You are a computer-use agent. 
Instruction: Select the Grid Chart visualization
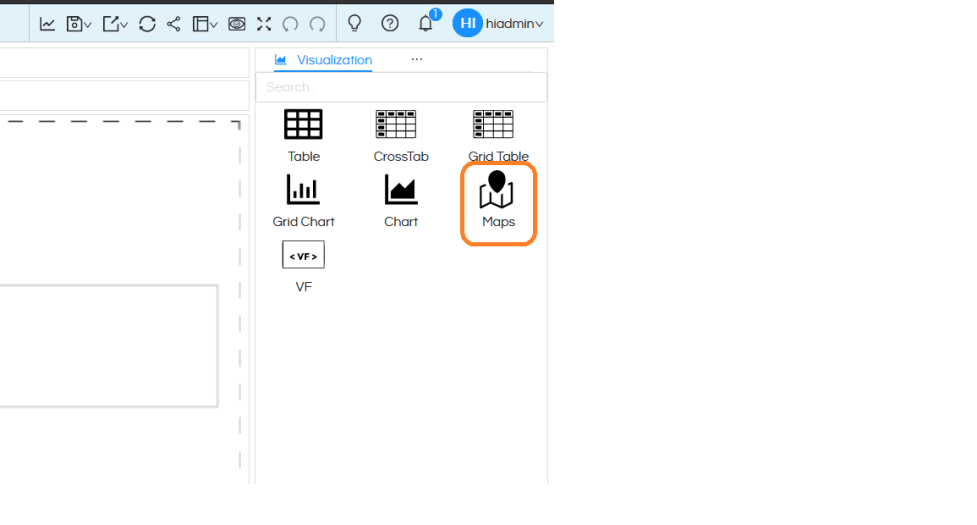pyautogui.click(x=303, y=201)
